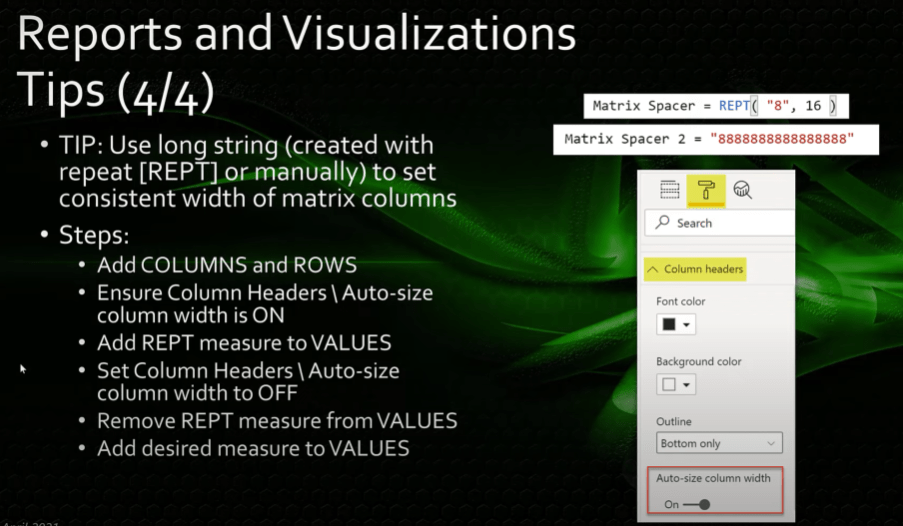This screenshot has height=526, width=903.
Task: Click the 'Outline' label in format pane
Action: pyautogui.click(x=674, y=422)
